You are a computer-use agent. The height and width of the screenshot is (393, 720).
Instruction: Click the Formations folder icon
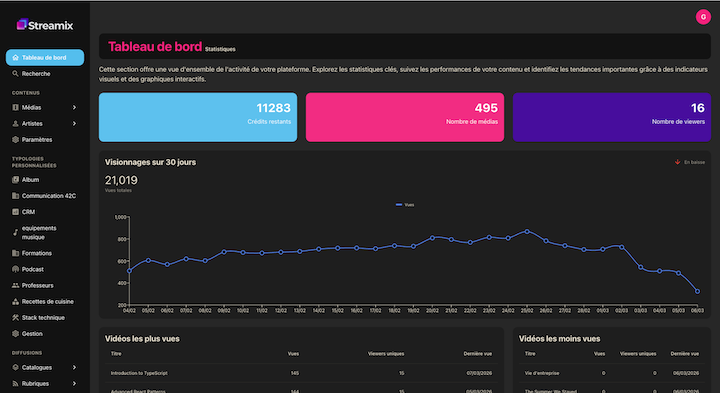click(16, 253)
